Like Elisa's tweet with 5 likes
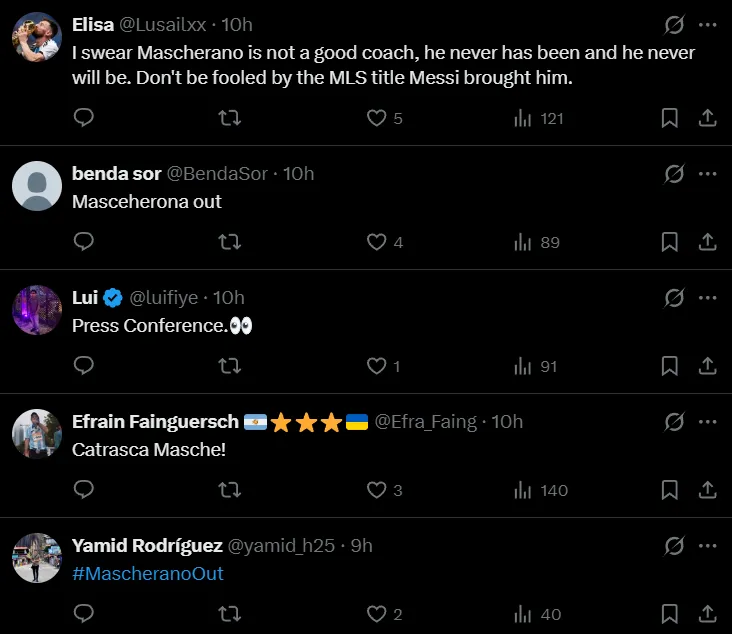The image size is (732, 634). pyautogui.click(x=377, y=118)
